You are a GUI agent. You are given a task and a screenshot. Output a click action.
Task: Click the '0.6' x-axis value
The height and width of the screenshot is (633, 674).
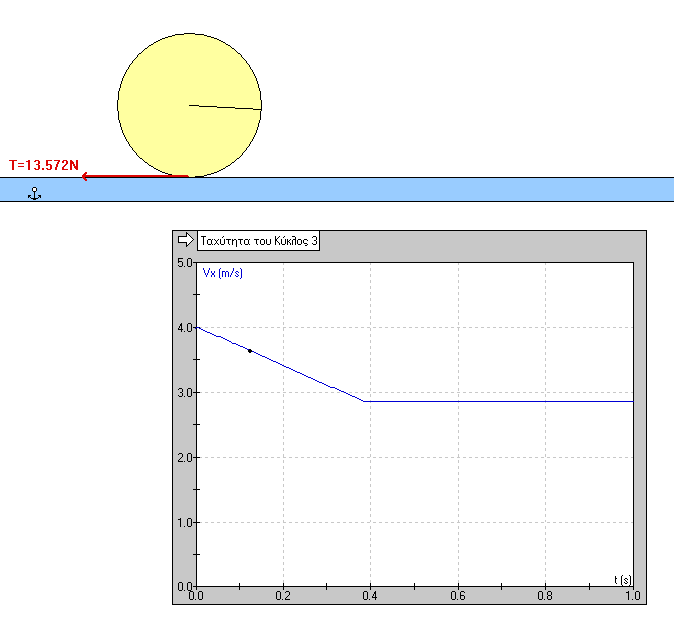pyautogui.click(x=458, y=596)
